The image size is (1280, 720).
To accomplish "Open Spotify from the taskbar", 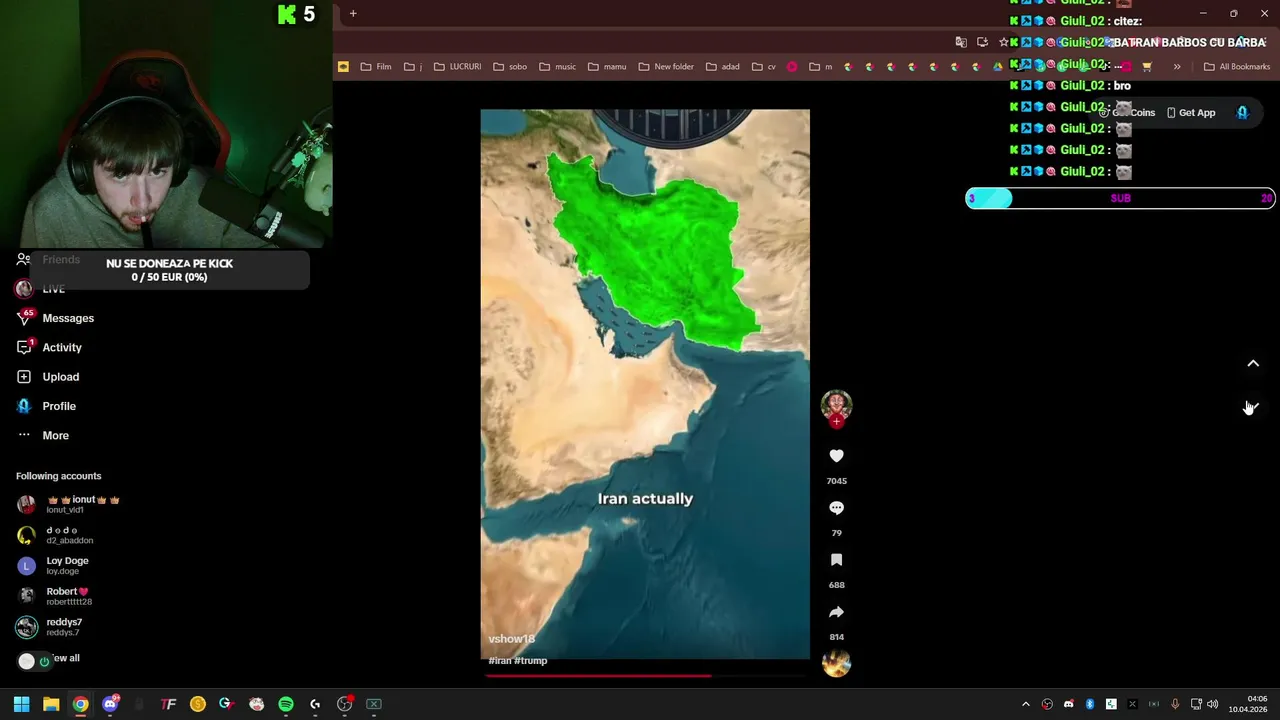I will click(x=286, y=704).
